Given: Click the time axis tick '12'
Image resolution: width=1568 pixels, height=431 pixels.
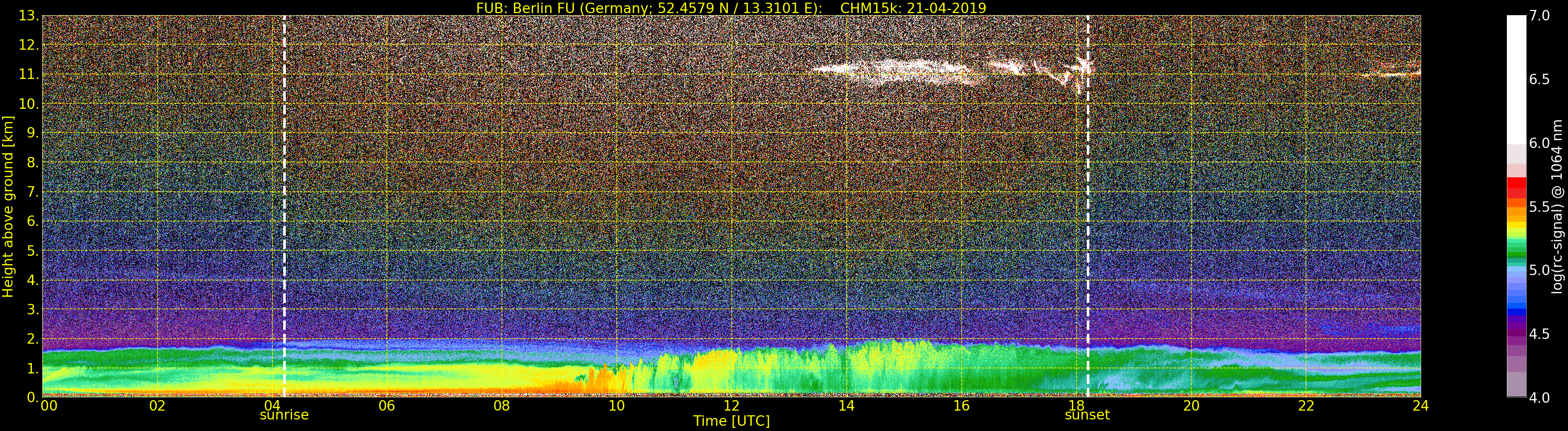Looking at the screenshot, I should (x=731, y=406).
